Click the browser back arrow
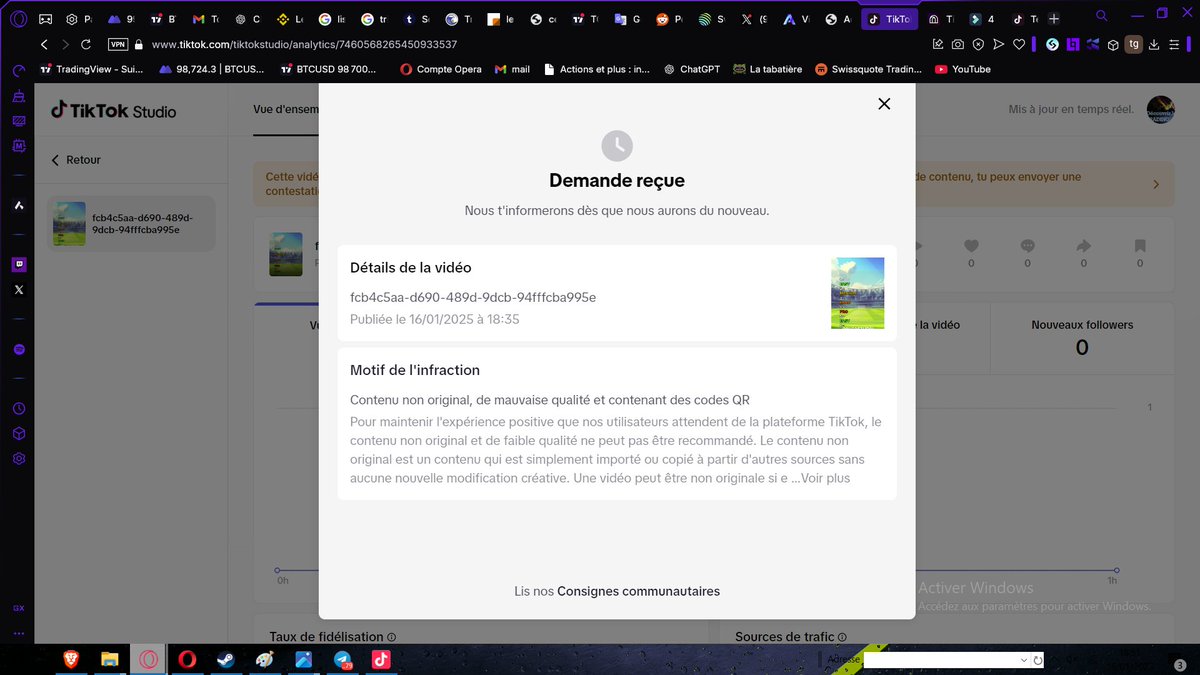The height and width of the screenshot is (675, 1200). (x=44, y=45)
